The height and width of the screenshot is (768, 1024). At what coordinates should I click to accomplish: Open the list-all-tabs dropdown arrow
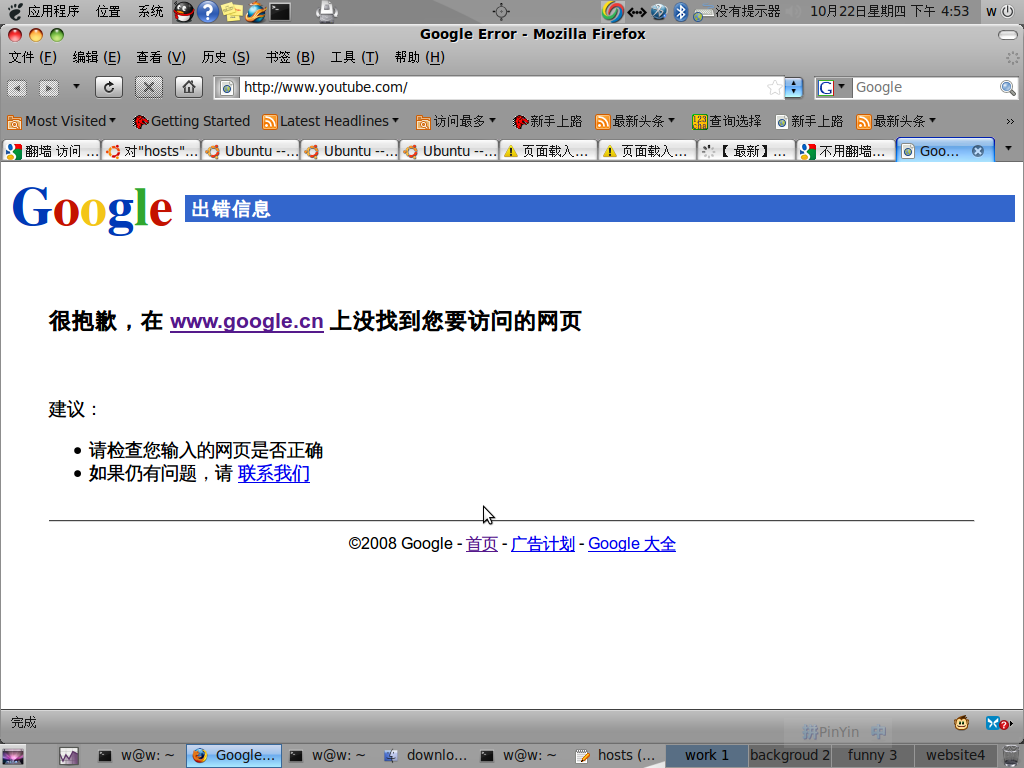(x=1008, y=149)
